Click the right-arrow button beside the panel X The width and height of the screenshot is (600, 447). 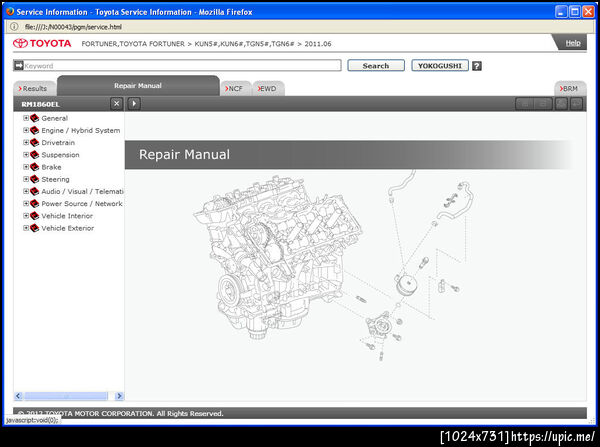[x=134, y=104]
